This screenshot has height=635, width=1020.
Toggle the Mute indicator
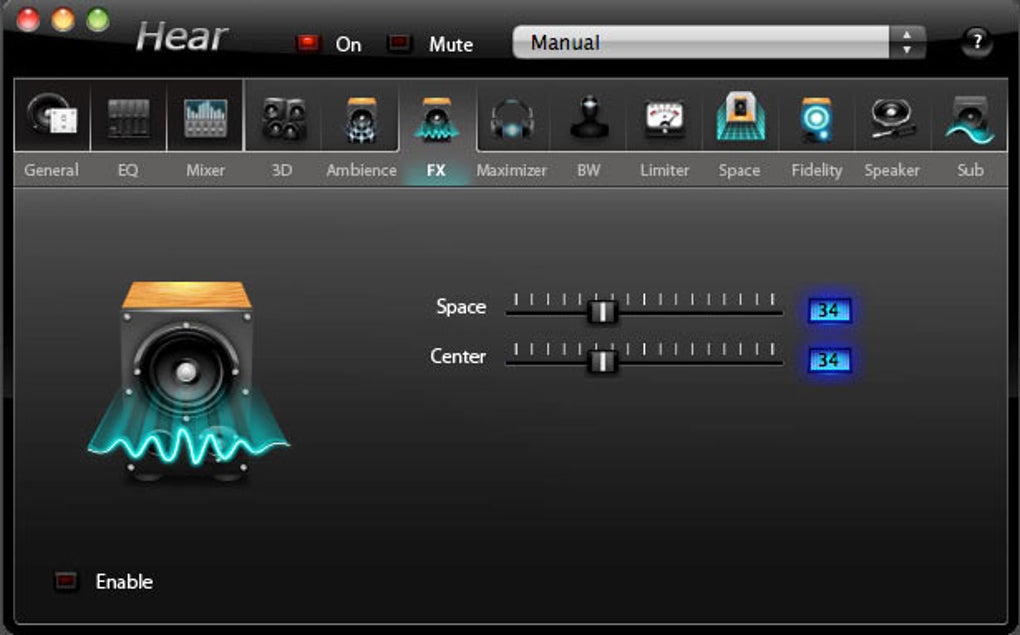click(x=399, y=43)
